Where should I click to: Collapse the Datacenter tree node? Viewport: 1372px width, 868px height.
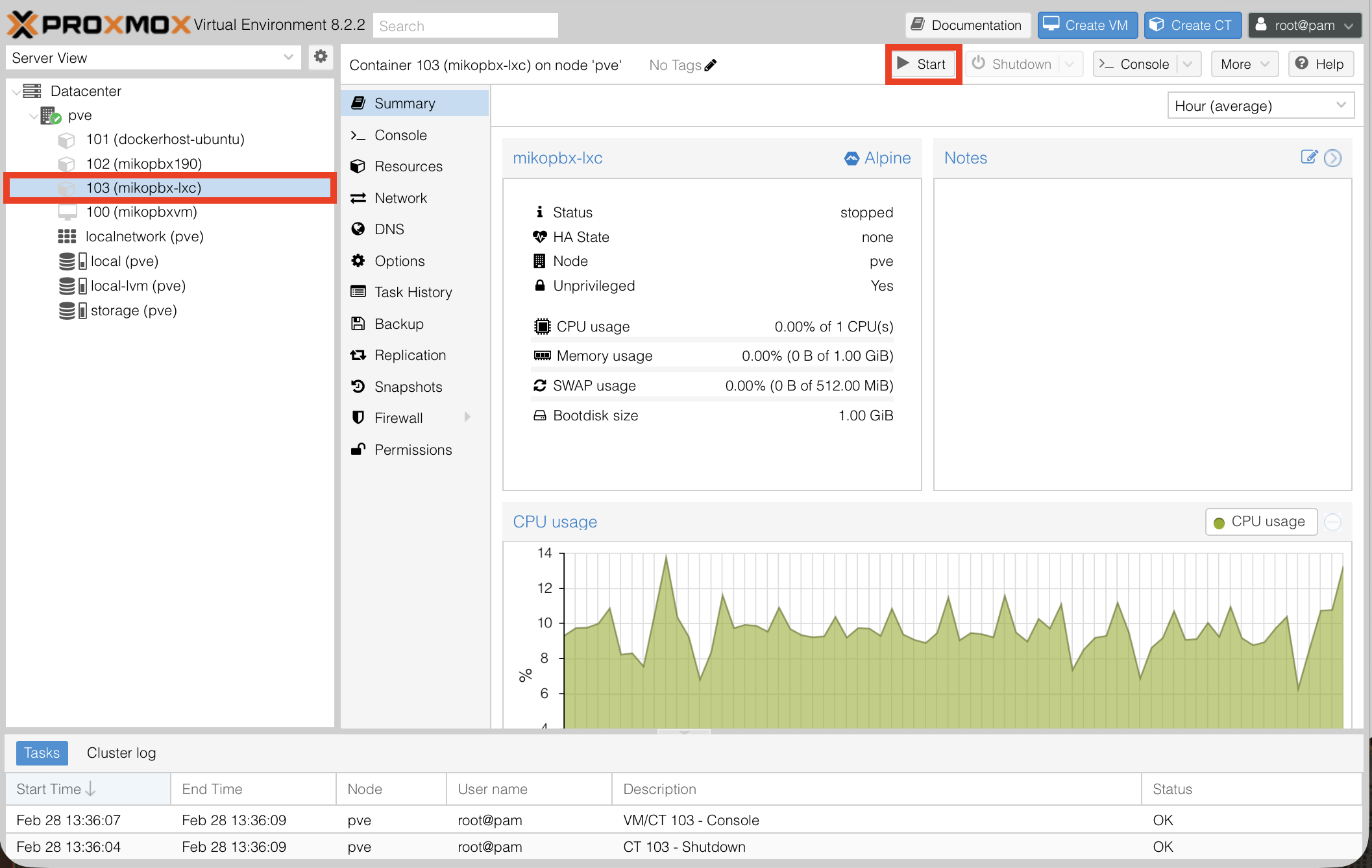point(16,91)
